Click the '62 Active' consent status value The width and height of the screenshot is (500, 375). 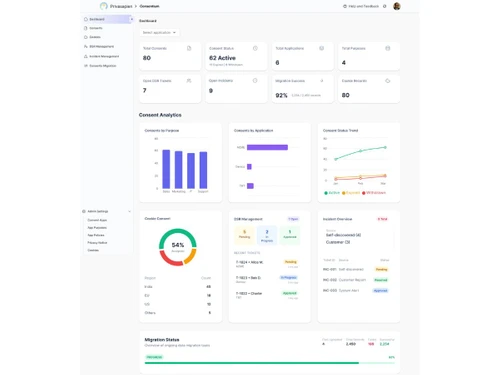tap(222, 58)
